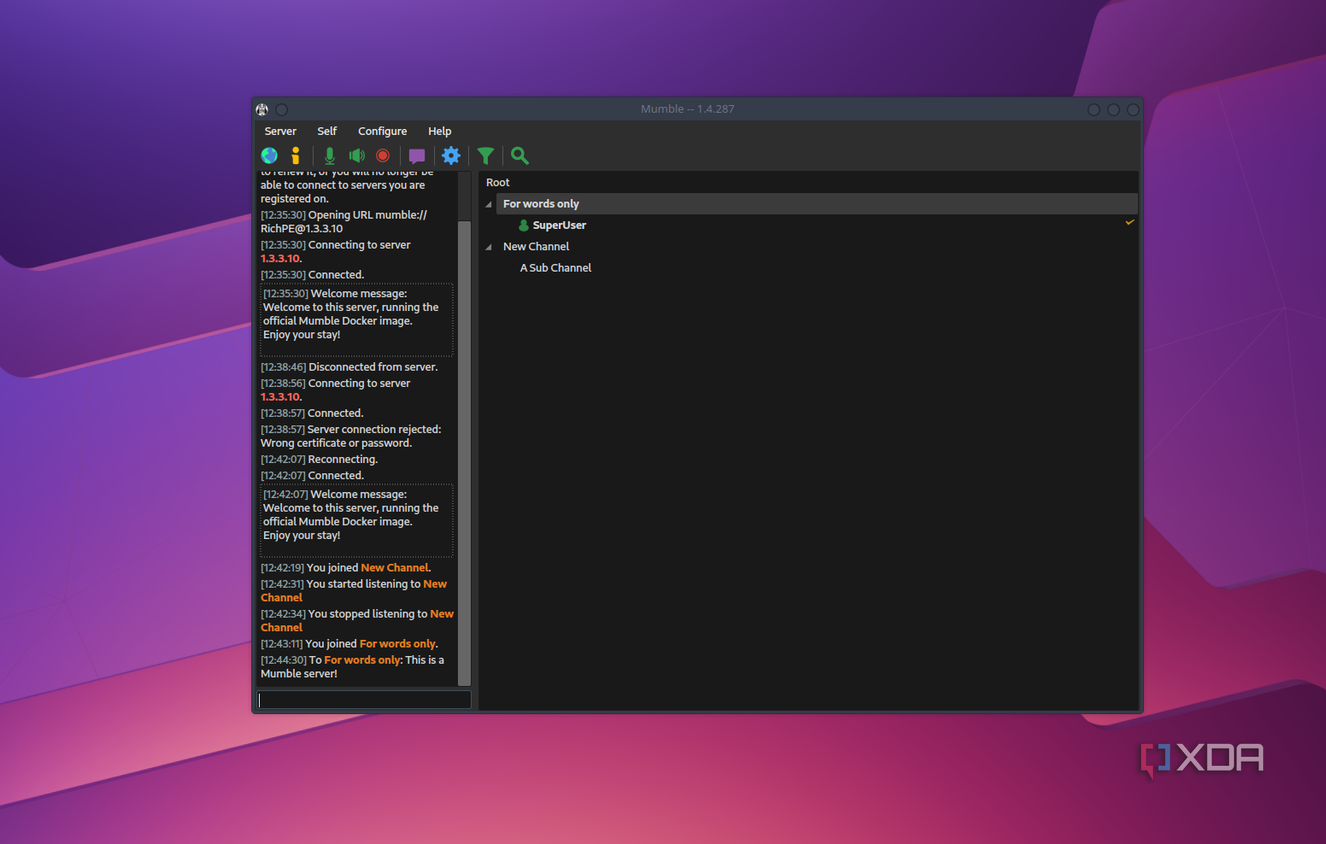Select the SuperUser entry
The height and width of the screenshot is (844, 1326).
(559, 225)
